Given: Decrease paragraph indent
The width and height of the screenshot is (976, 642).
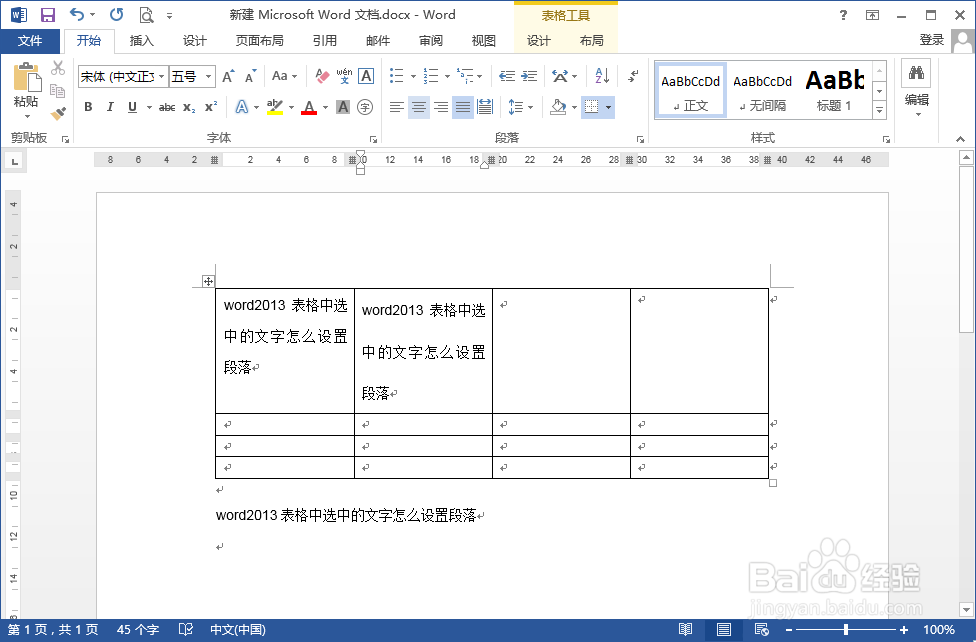Looking at the screenshot, I should pos(507,76).
